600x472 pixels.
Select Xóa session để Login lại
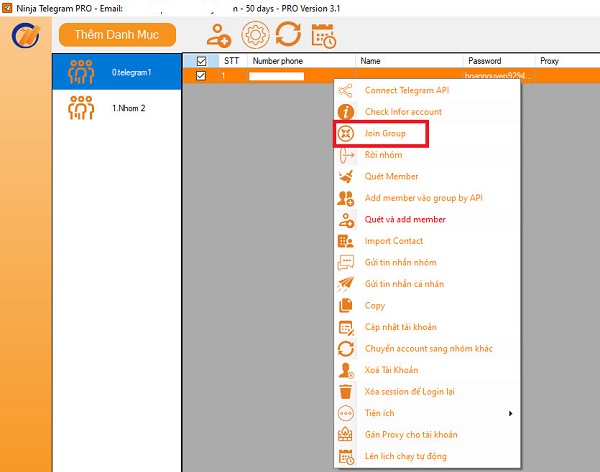(427, 392)
